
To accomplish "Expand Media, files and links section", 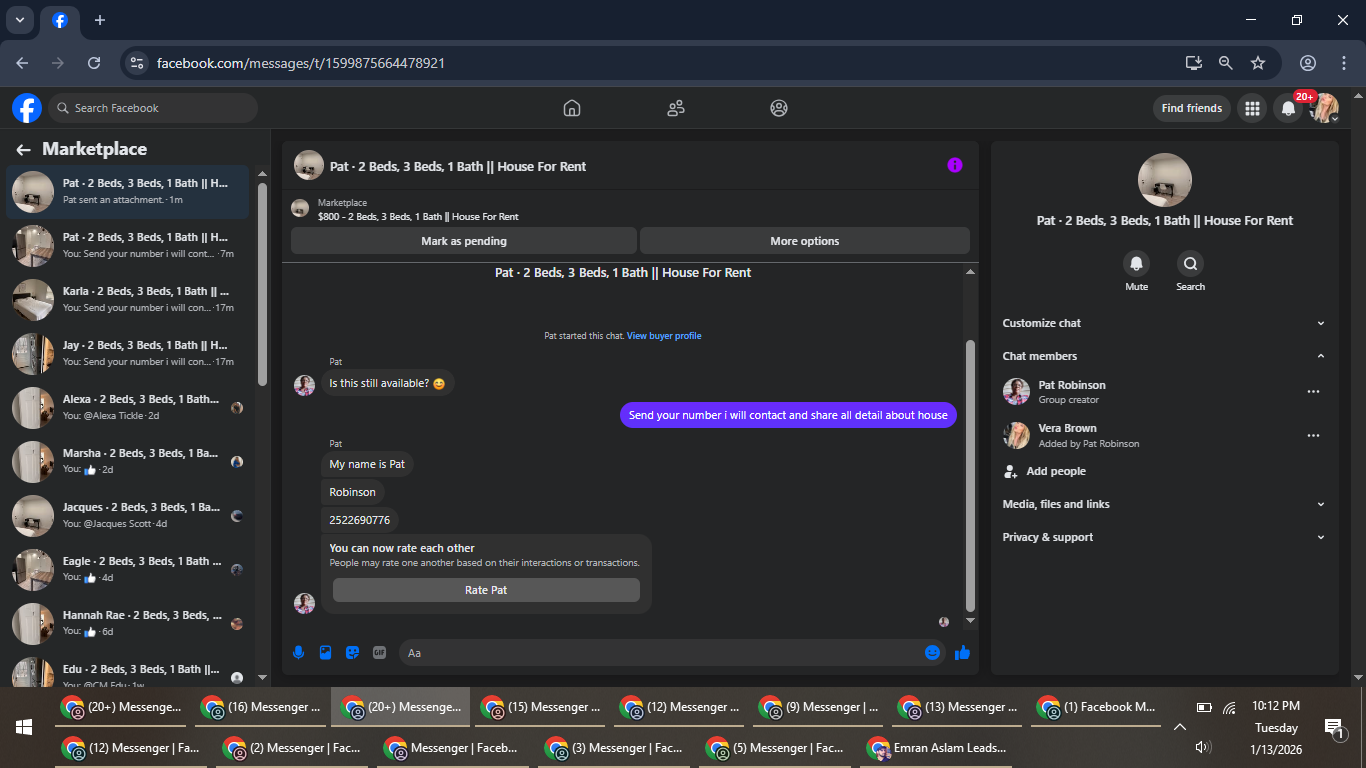I will 1164,504.
